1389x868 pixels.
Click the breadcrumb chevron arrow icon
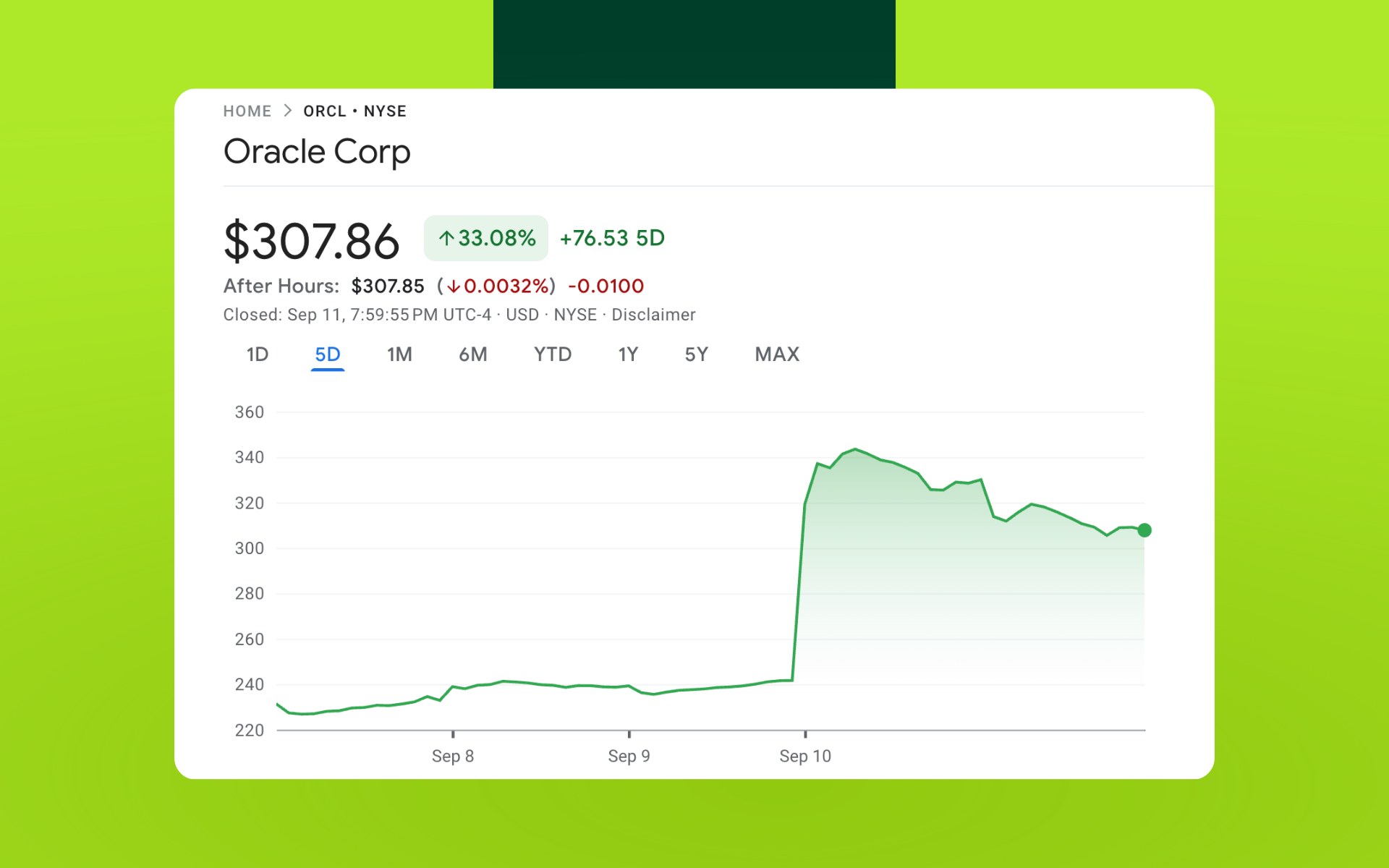(x=287, y=111)
